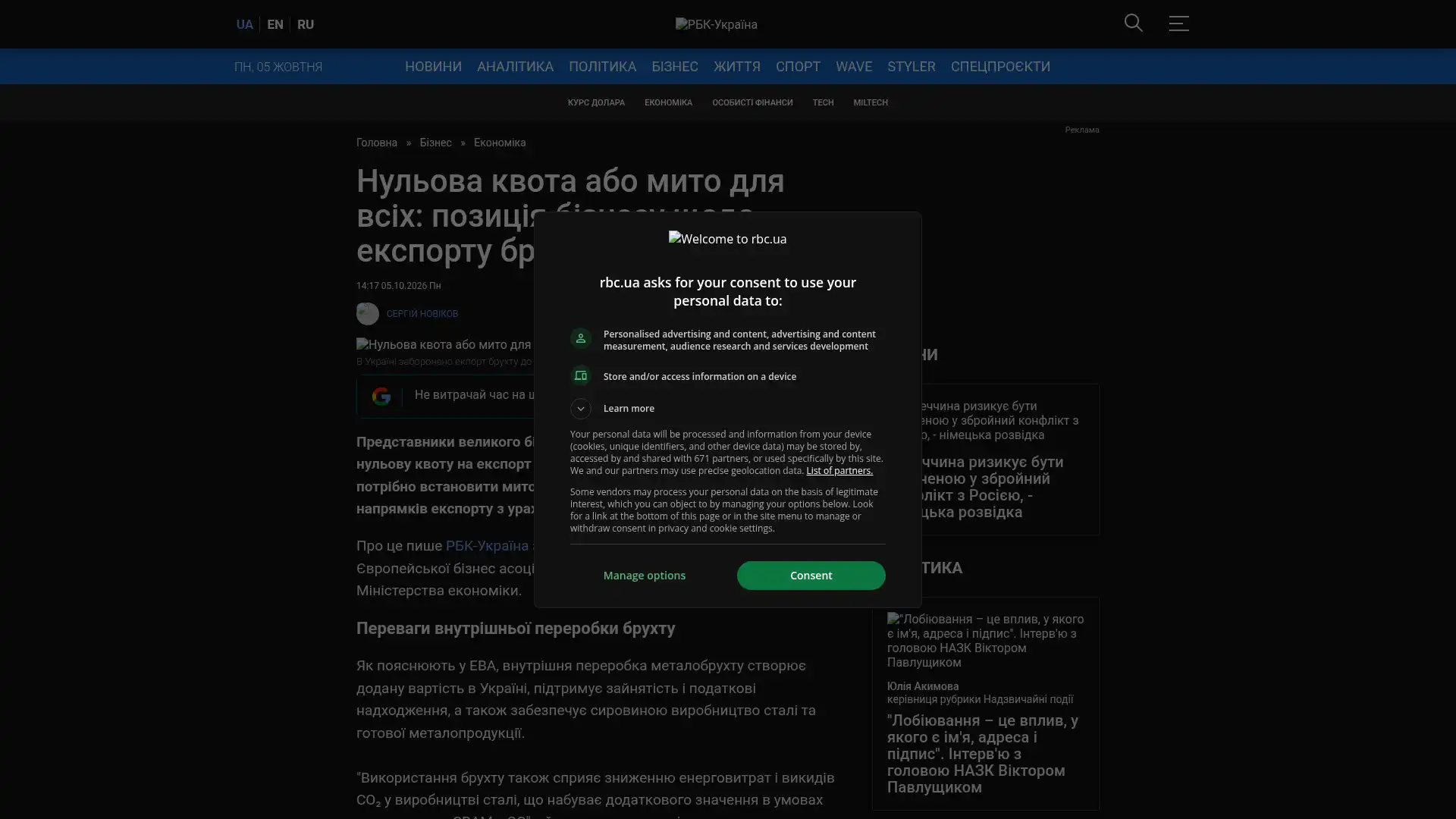Switch site language to EN
1456x819 pixels.
tap(275, 24)
